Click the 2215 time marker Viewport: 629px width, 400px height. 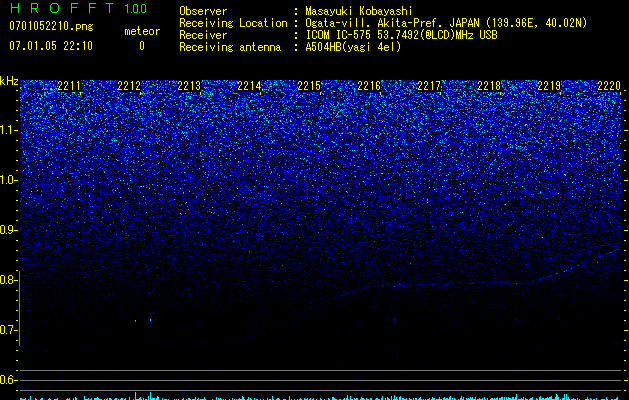coord(309,86)
